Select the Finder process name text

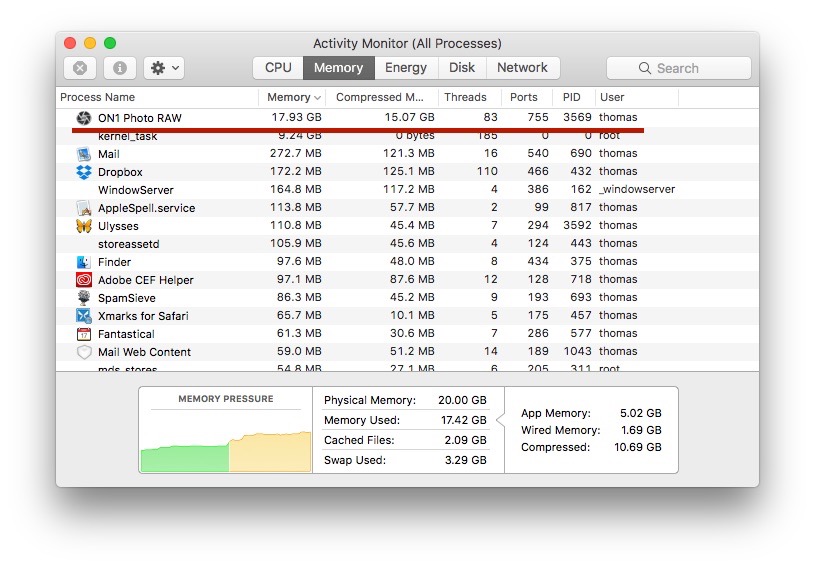pyautogui.click(x=114, y=262)
